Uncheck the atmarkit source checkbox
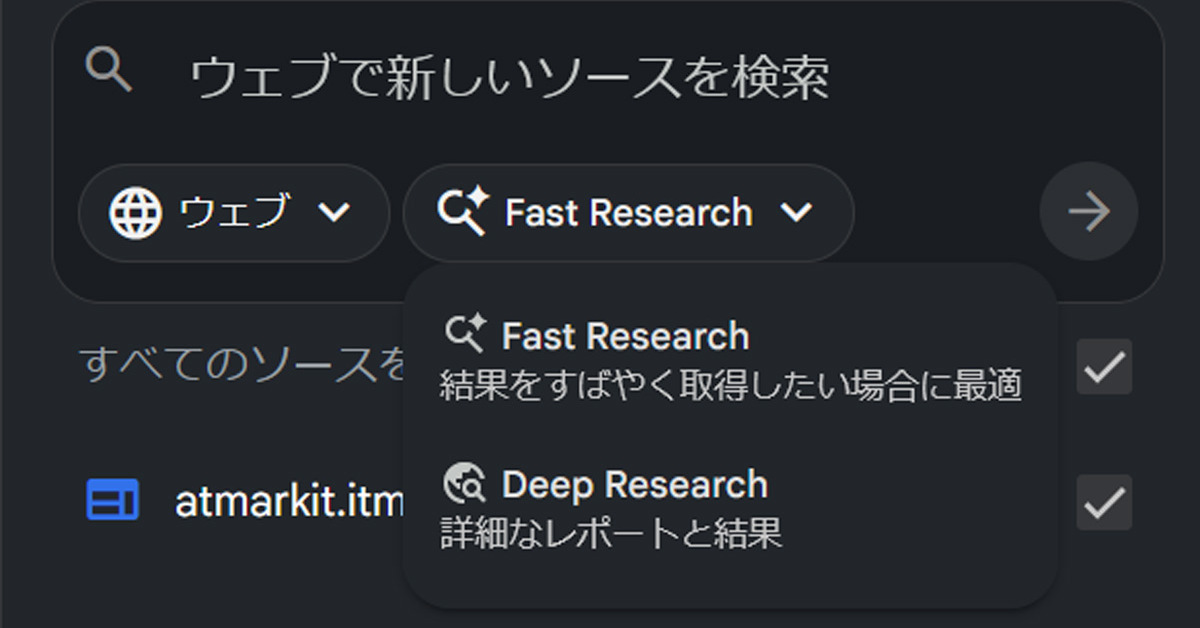 pyautogui.click(x=1104, y=502)
